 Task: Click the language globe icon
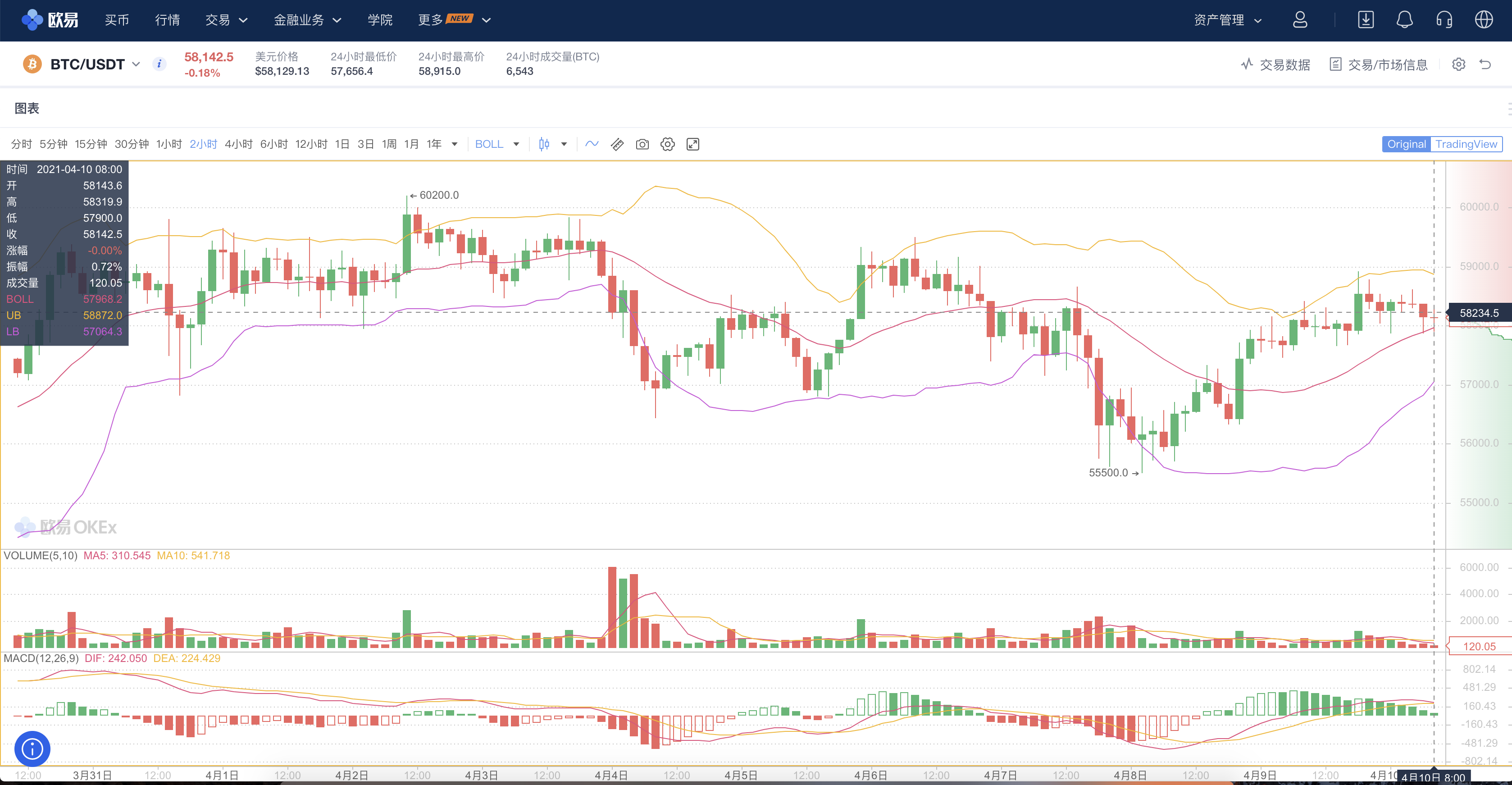tap(1484, 20)
